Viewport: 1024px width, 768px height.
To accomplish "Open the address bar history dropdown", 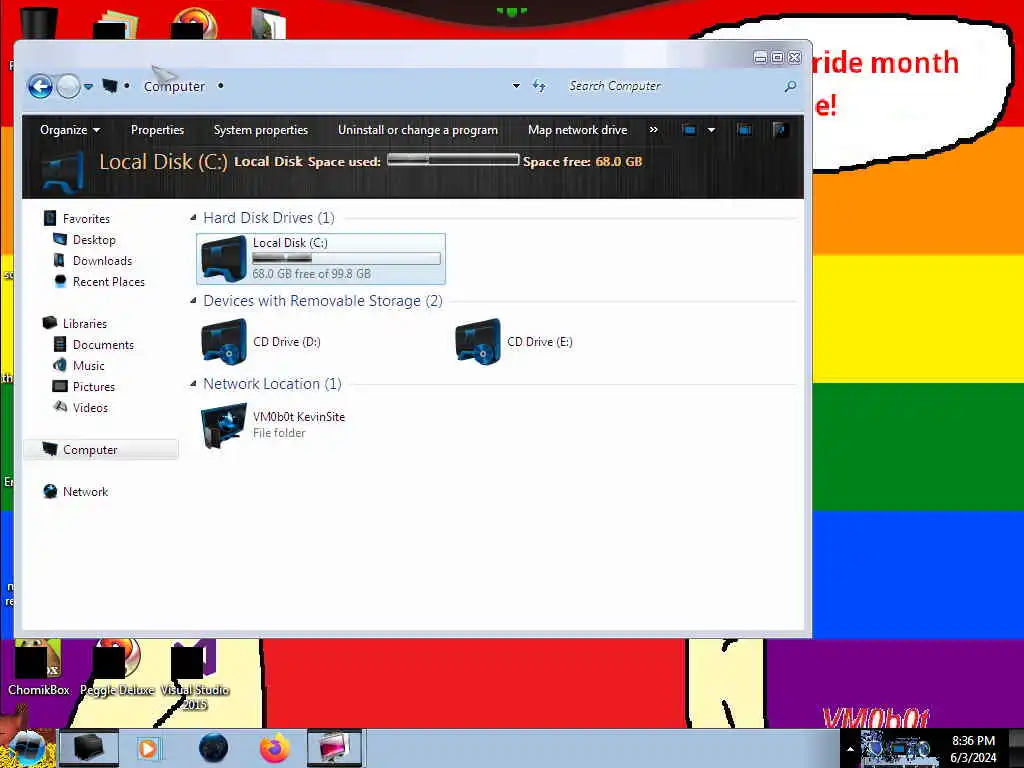I will click(x=516, y=86).
